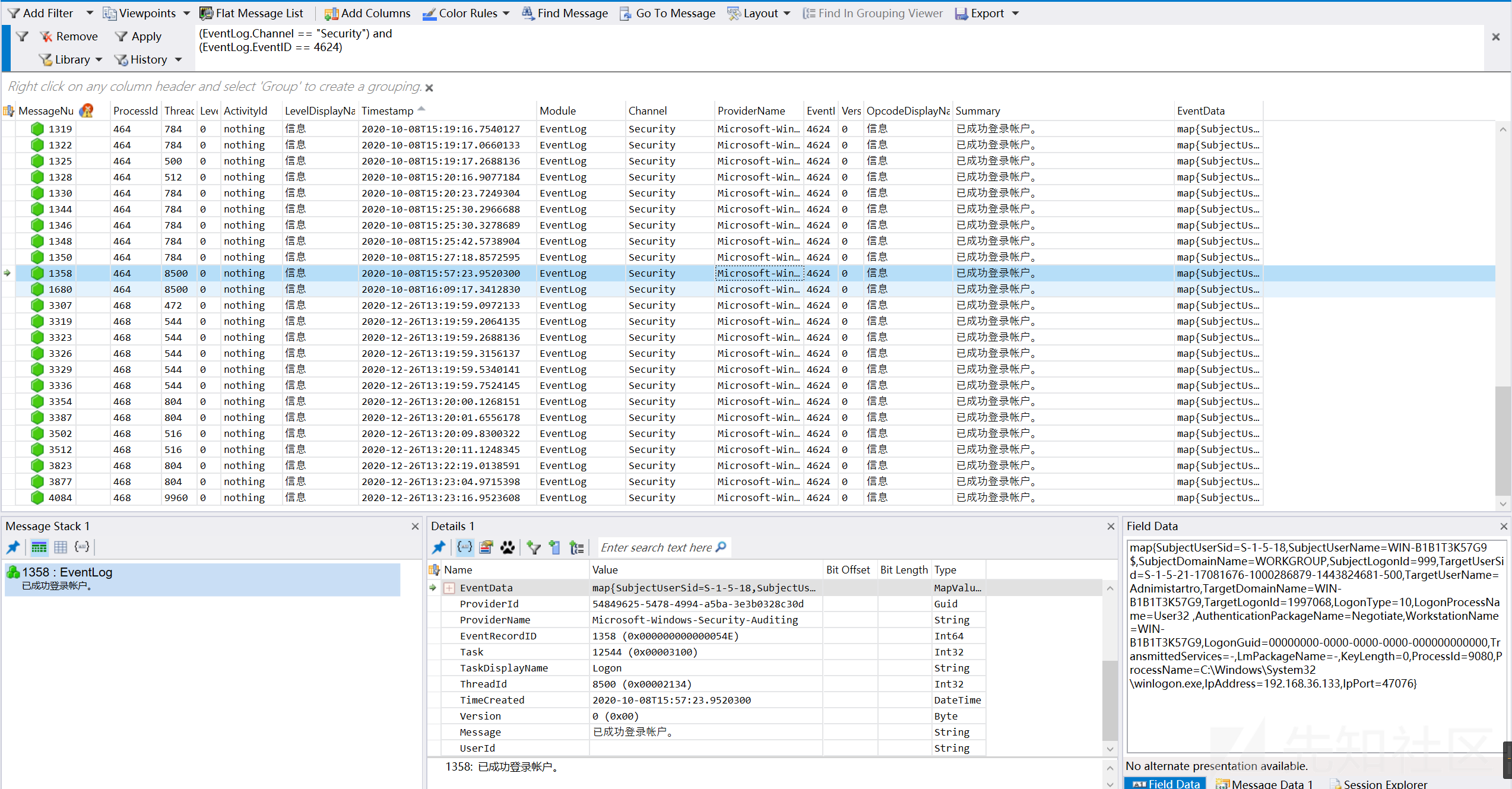Click the search magnifier in Details panel
Viewport: 1512px width, 789px height.
click(721, 547)
